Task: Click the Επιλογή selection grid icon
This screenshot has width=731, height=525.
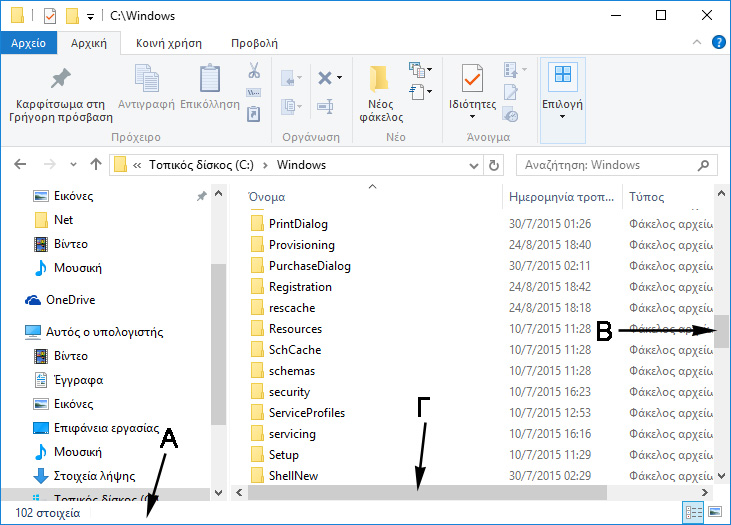Action: tap(562, 75)
